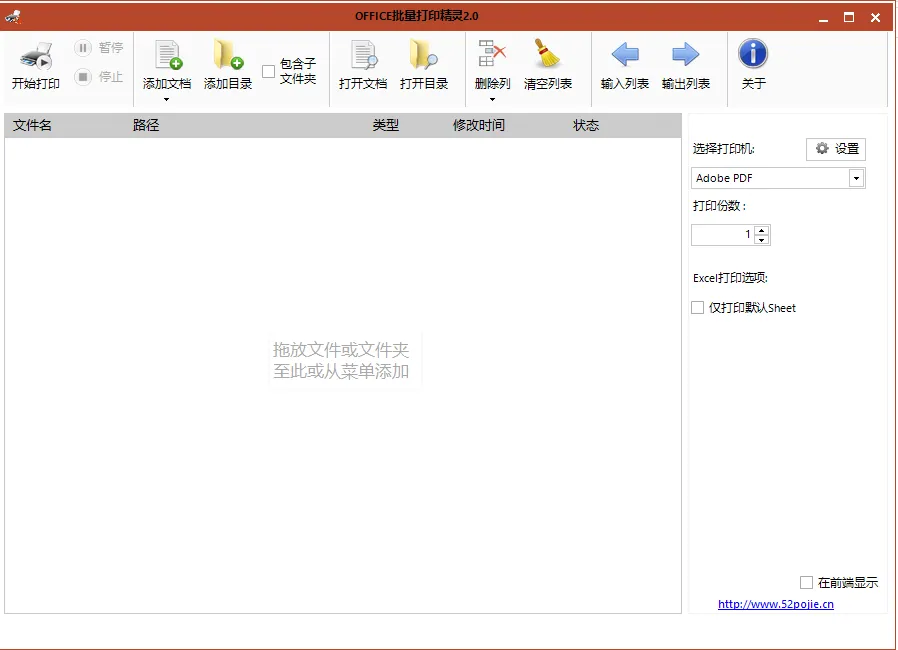This screenshot has width=898, height=650.
Task: Click the 停止 stop icon
Action: point(83,76)
